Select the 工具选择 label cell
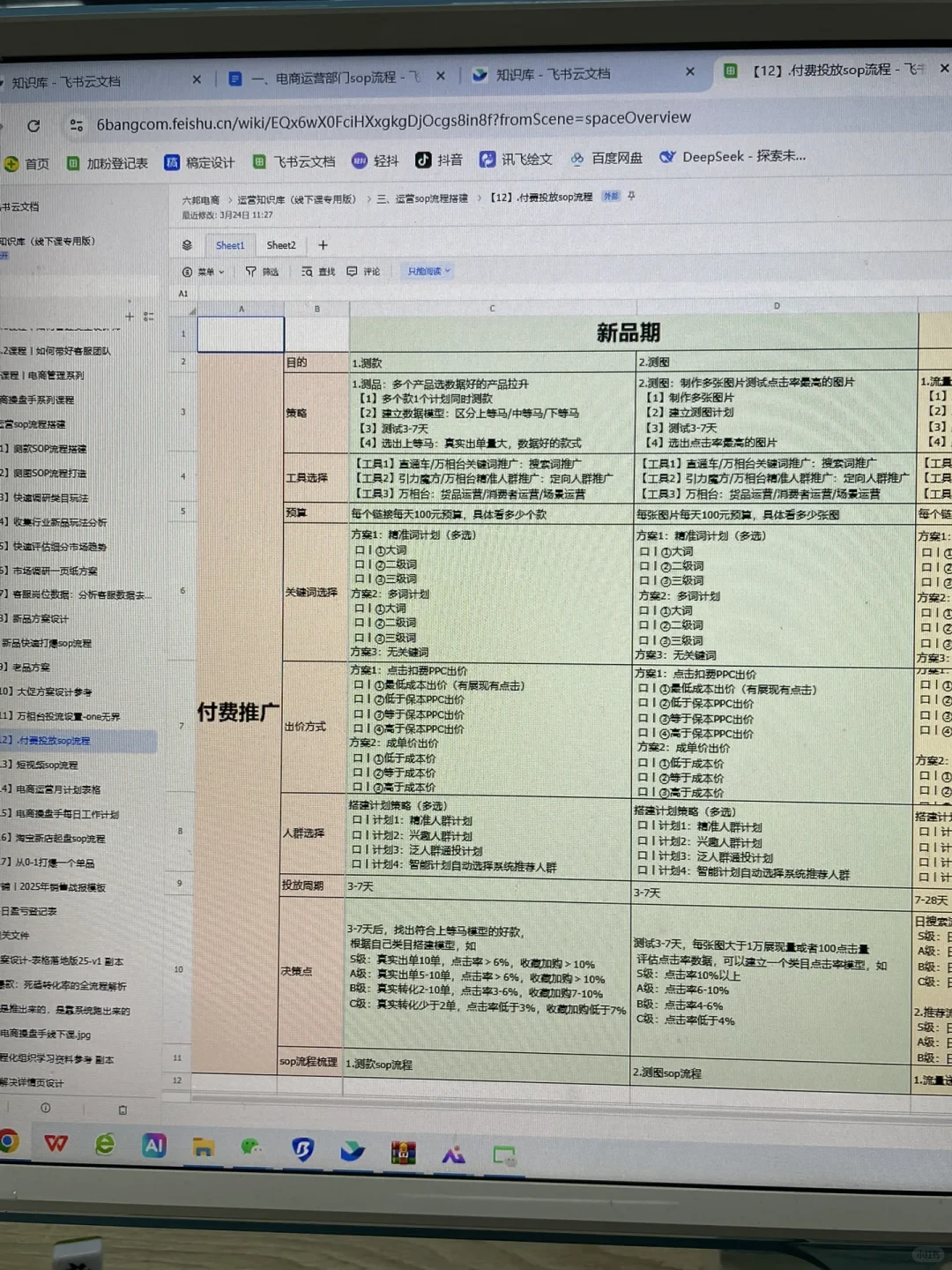This screenshot has width=952, height=1270. tap(316, 477)
